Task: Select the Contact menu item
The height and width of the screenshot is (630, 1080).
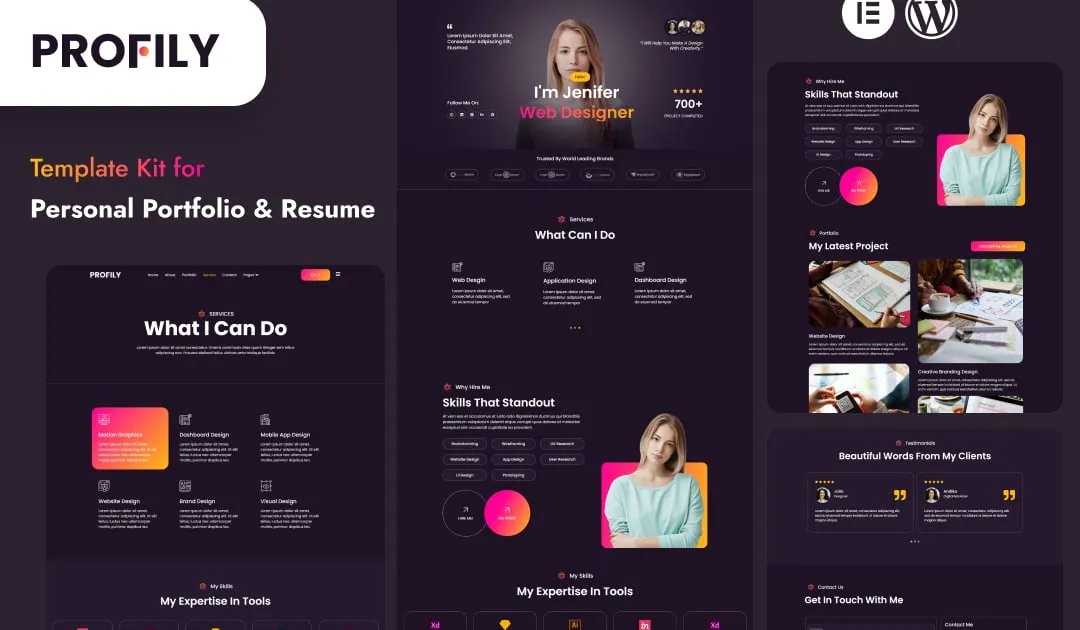Action: [229, 275]
